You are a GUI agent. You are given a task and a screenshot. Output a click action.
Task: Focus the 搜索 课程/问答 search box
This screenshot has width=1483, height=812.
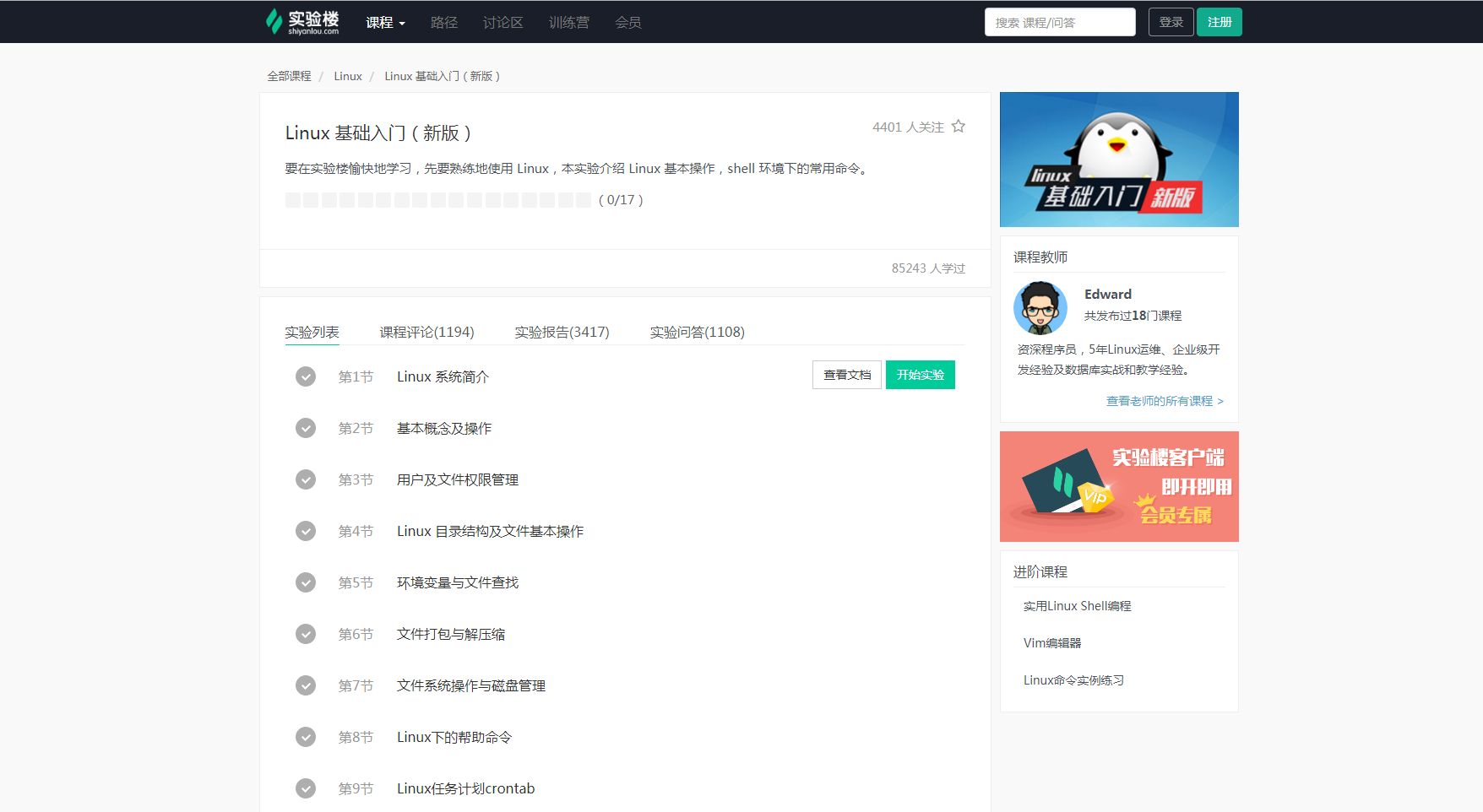1060,22
